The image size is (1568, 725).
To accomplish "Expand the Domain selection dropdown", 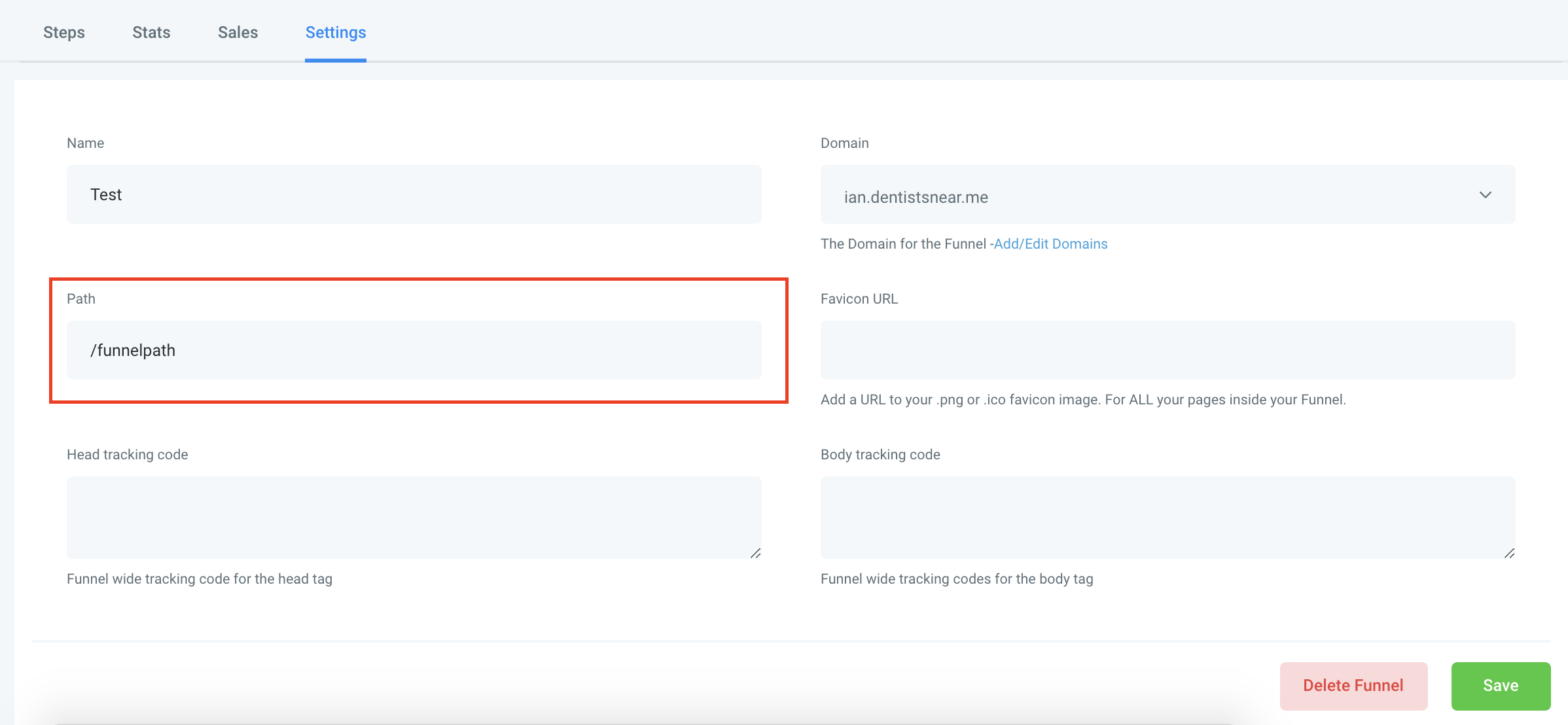I will click(x=1486, y=194).
